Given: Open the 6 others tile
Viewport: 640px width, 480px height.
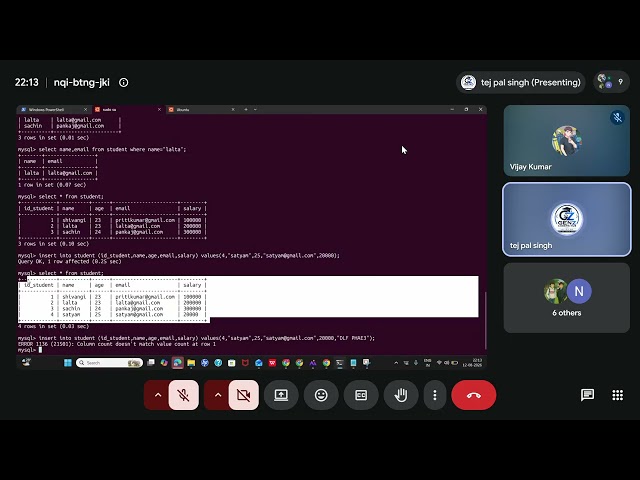Looking at the screenshot, I should coord(567,298).
